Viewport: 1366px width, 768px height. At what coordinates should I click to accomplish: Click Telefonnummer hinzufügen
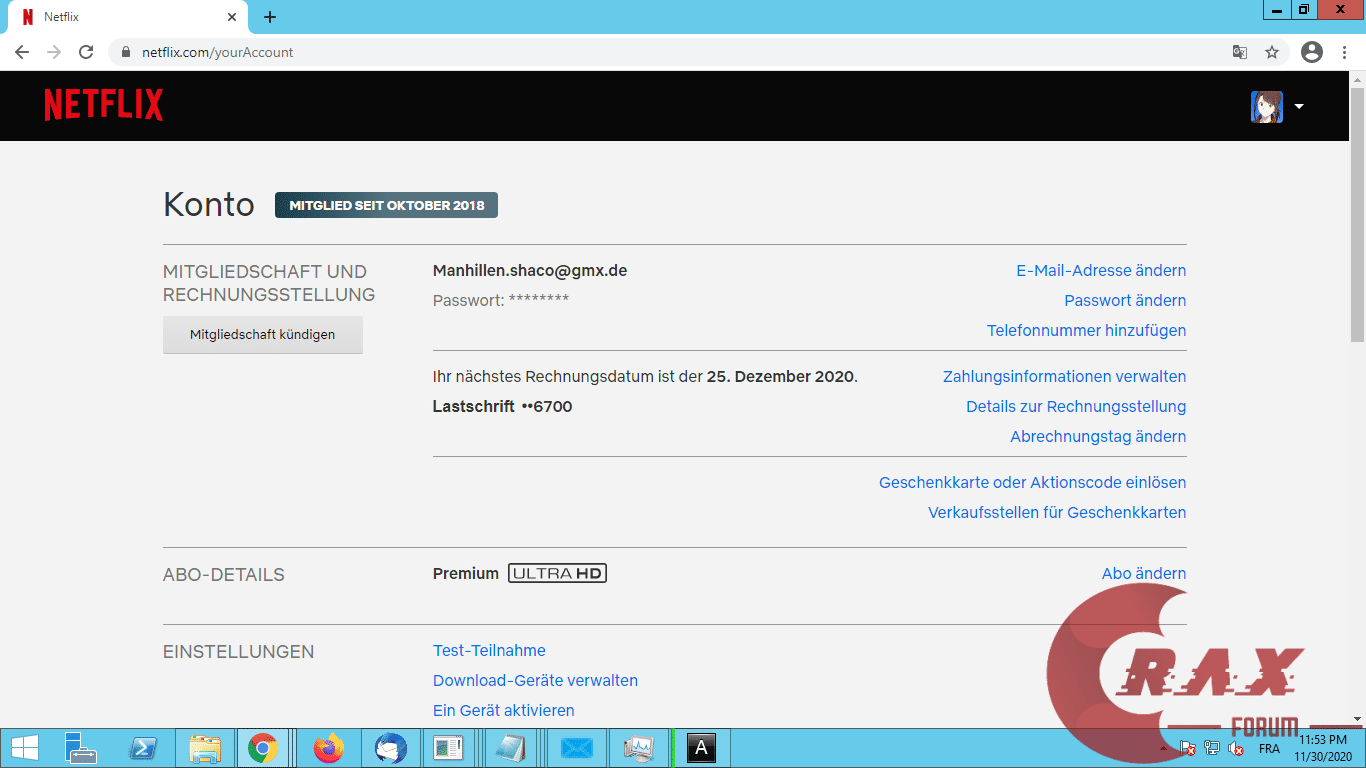[x=1087, y=330]
